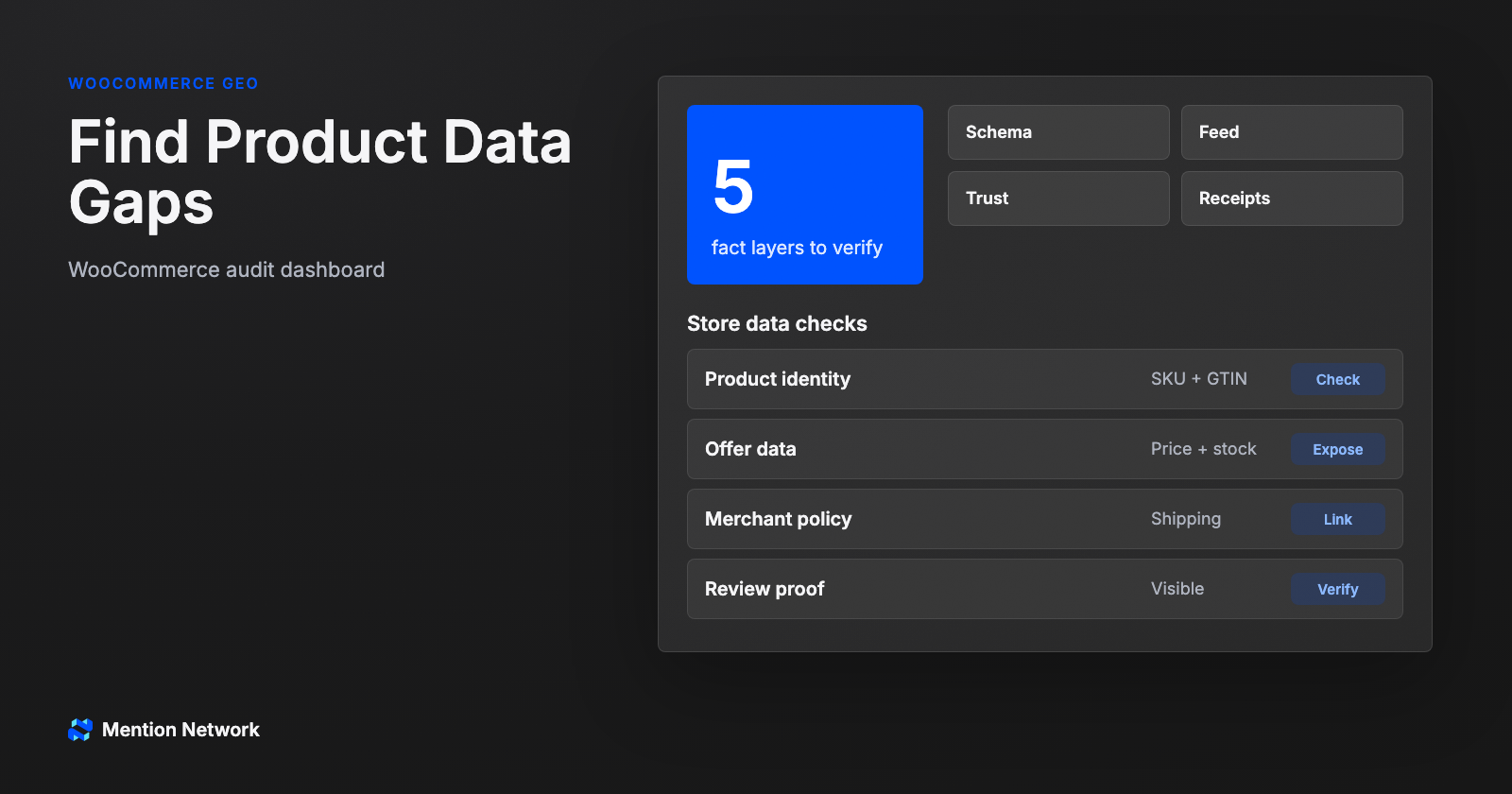Click the Find Product Data Gaps headline
Screen dimensions: 1512x794
coord(319,172)
